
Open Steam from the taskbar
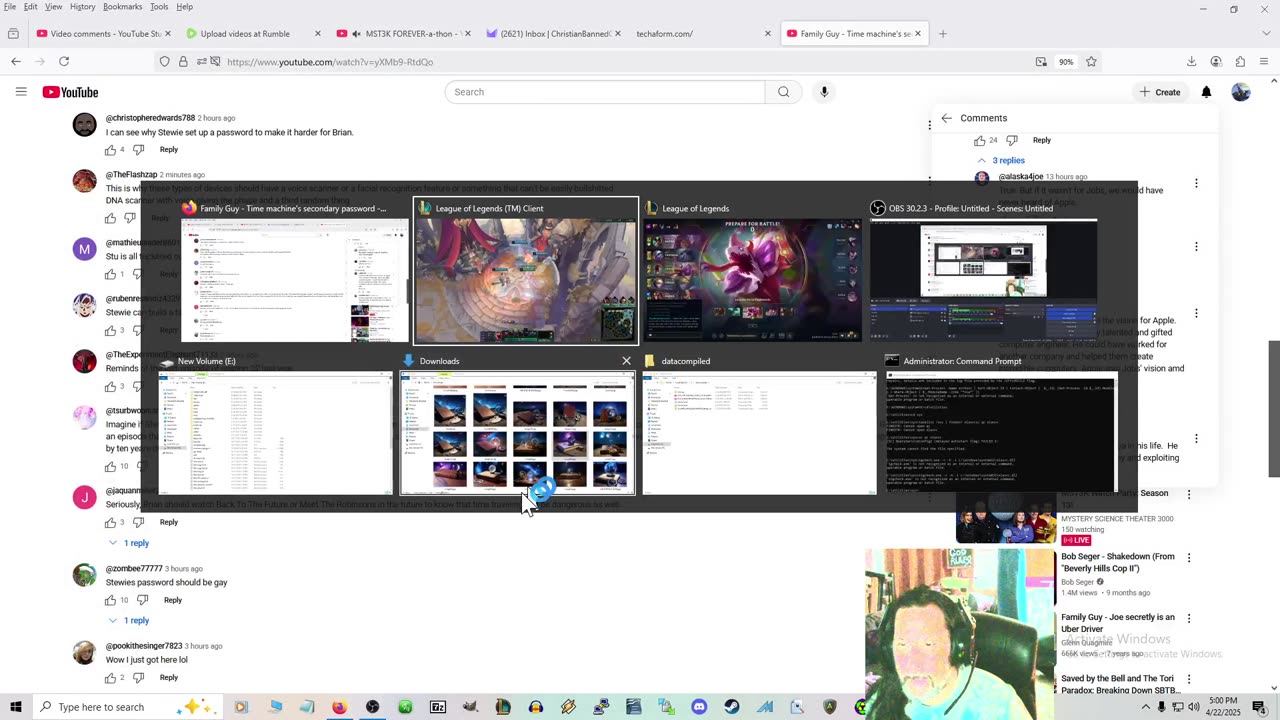(732, 707)
